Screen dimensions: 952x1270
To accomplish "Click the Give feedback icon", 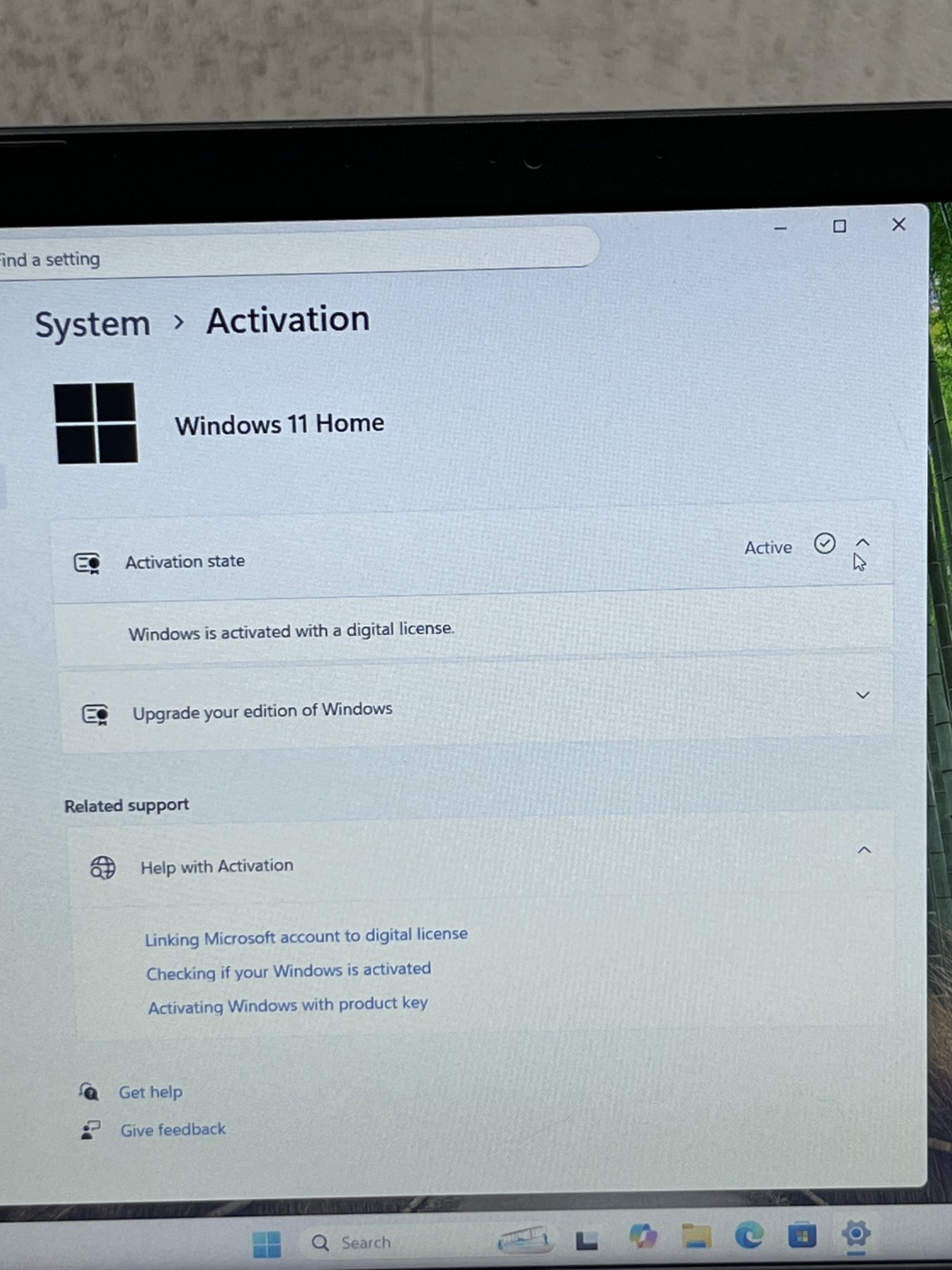I will (x=90, y=1130).
